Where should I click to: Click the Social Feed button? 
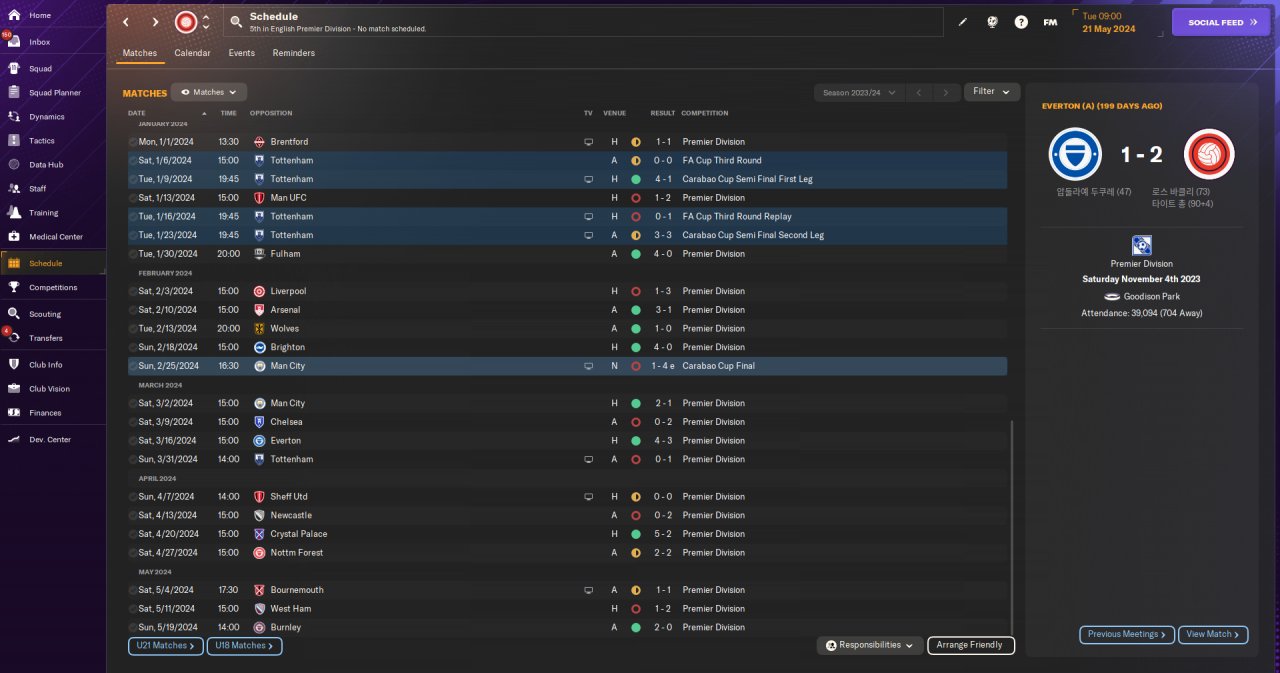(1221, 22)
